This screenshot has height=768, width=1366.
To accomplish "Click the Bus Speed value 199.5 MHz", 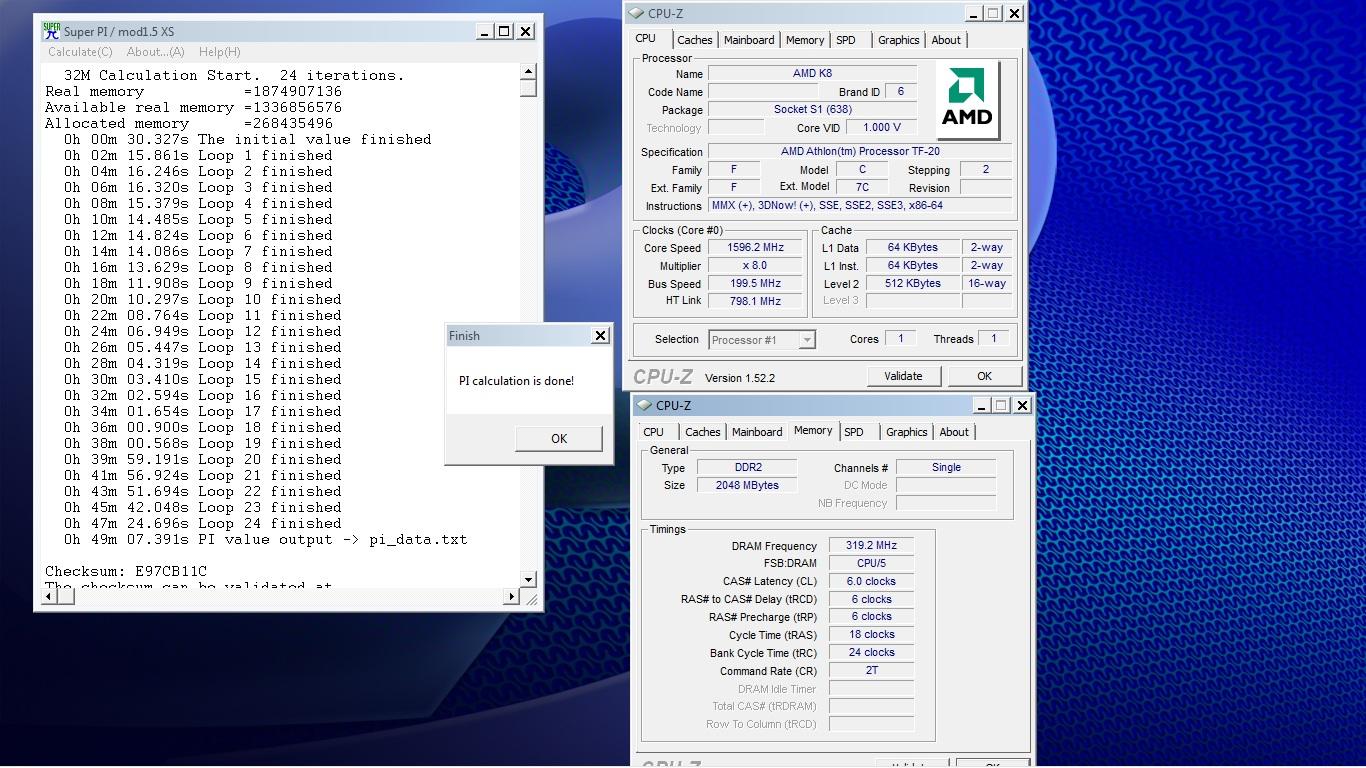I will click(755, 284).
